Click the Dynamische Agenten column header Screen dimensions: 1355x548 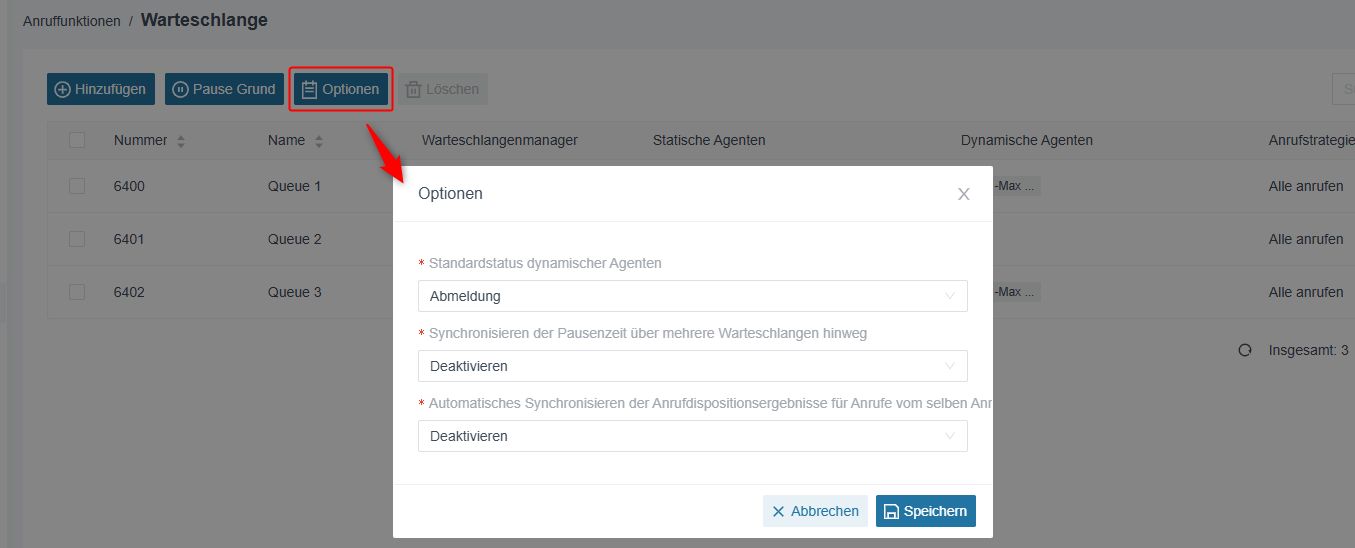(1027, 140)
